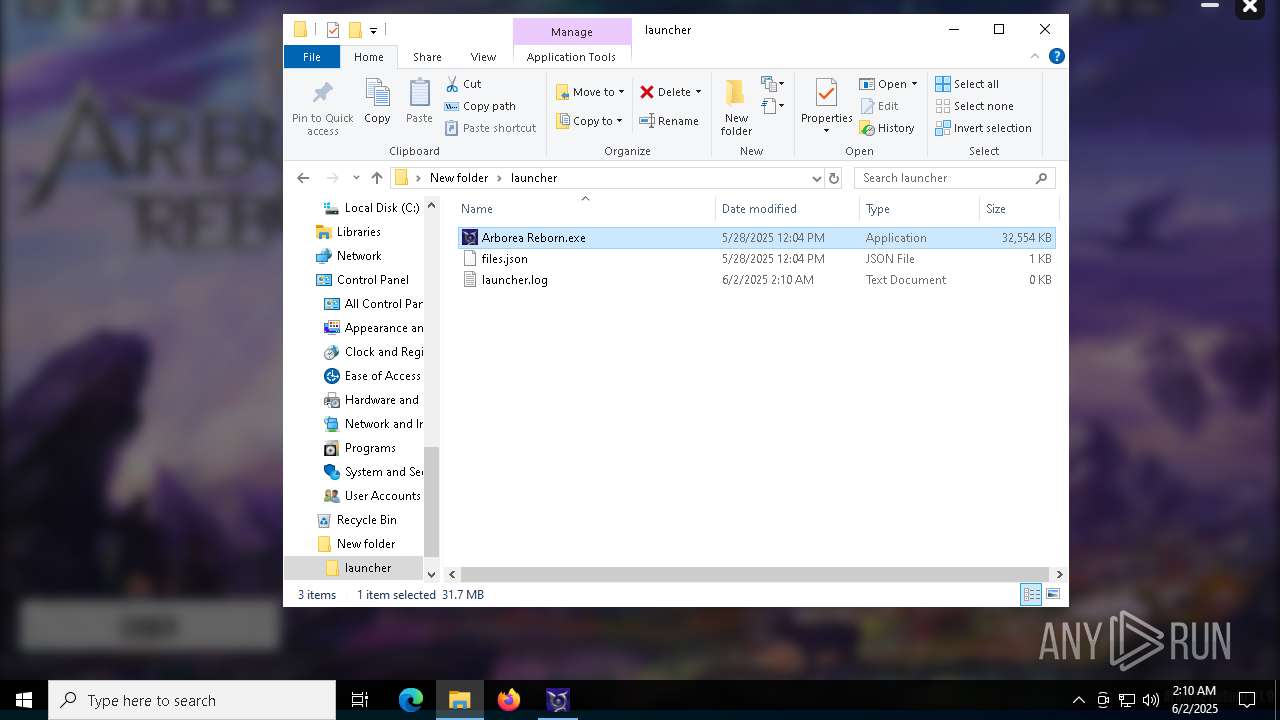Click Windows Start button
Image resolution: width=1280 pixels, height=720 pixels.
24,700
